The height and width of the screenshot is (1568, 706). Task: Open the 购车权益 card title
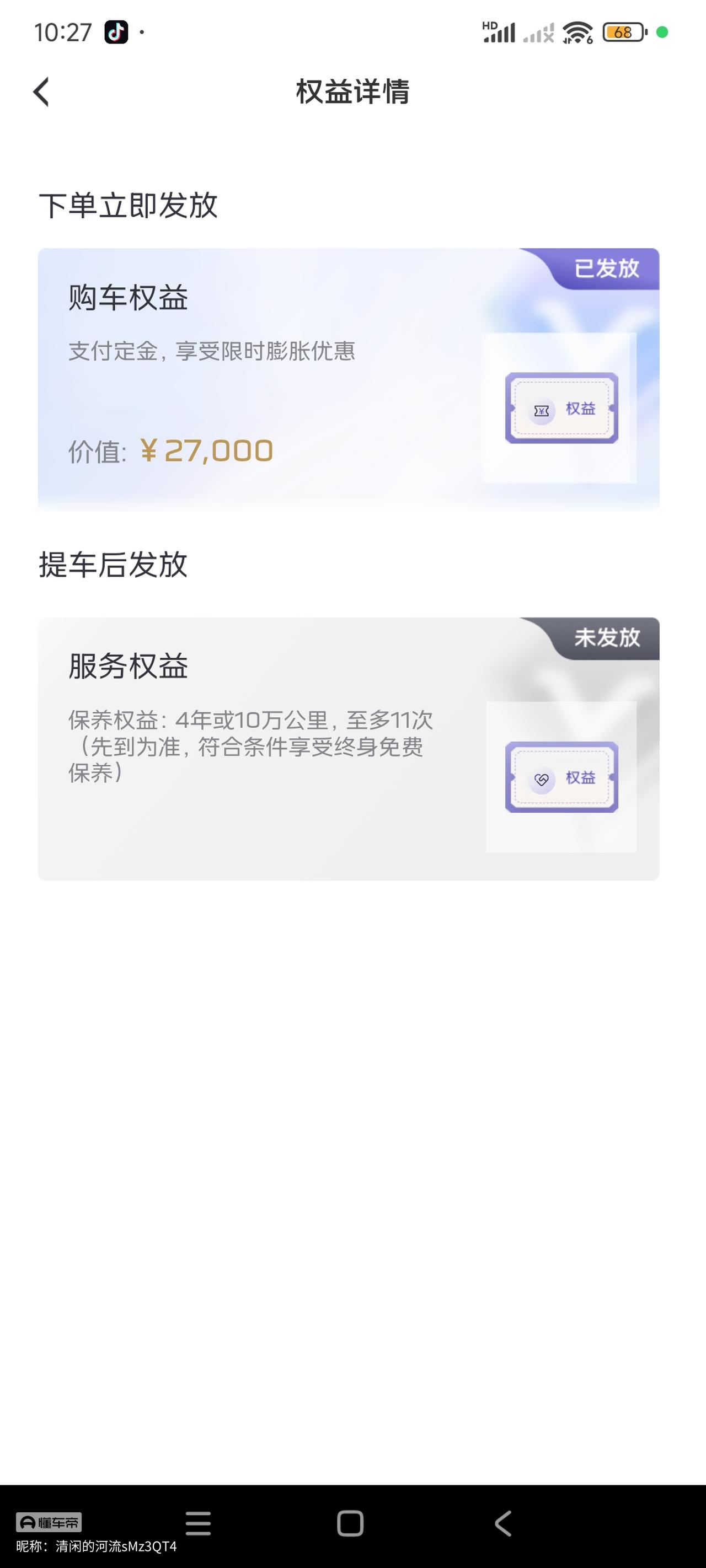(128, 298)
